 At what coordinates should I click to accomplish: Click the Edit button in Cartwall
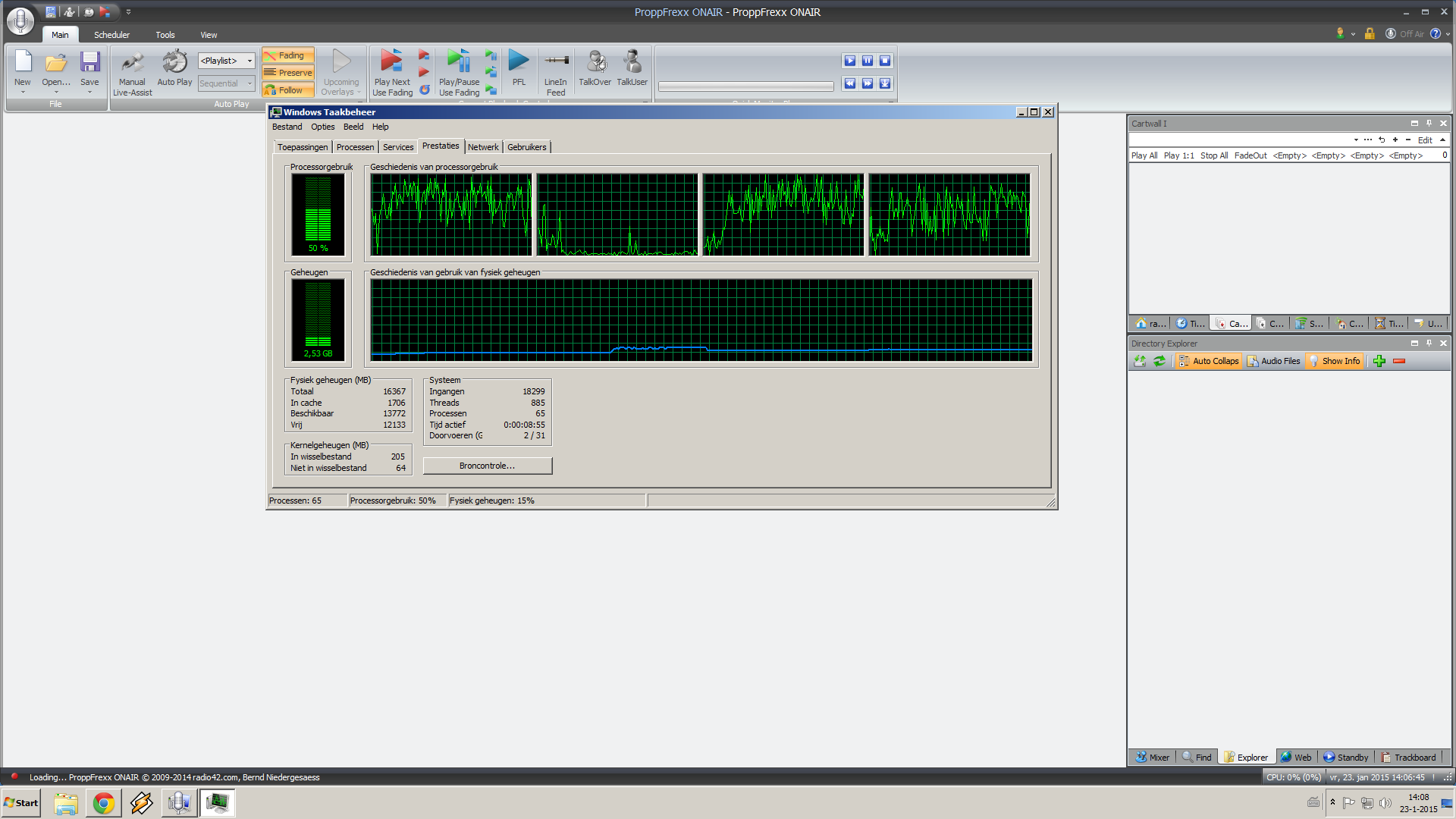click(x=1425, y=140)
